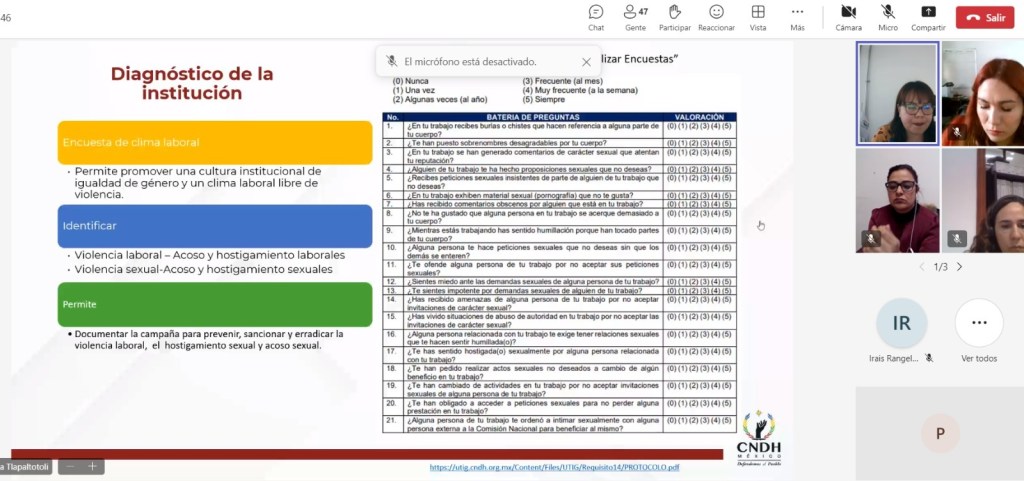The image size is (1024, 481).
Task: Leave the meeting with Salir
Action: 984,17
